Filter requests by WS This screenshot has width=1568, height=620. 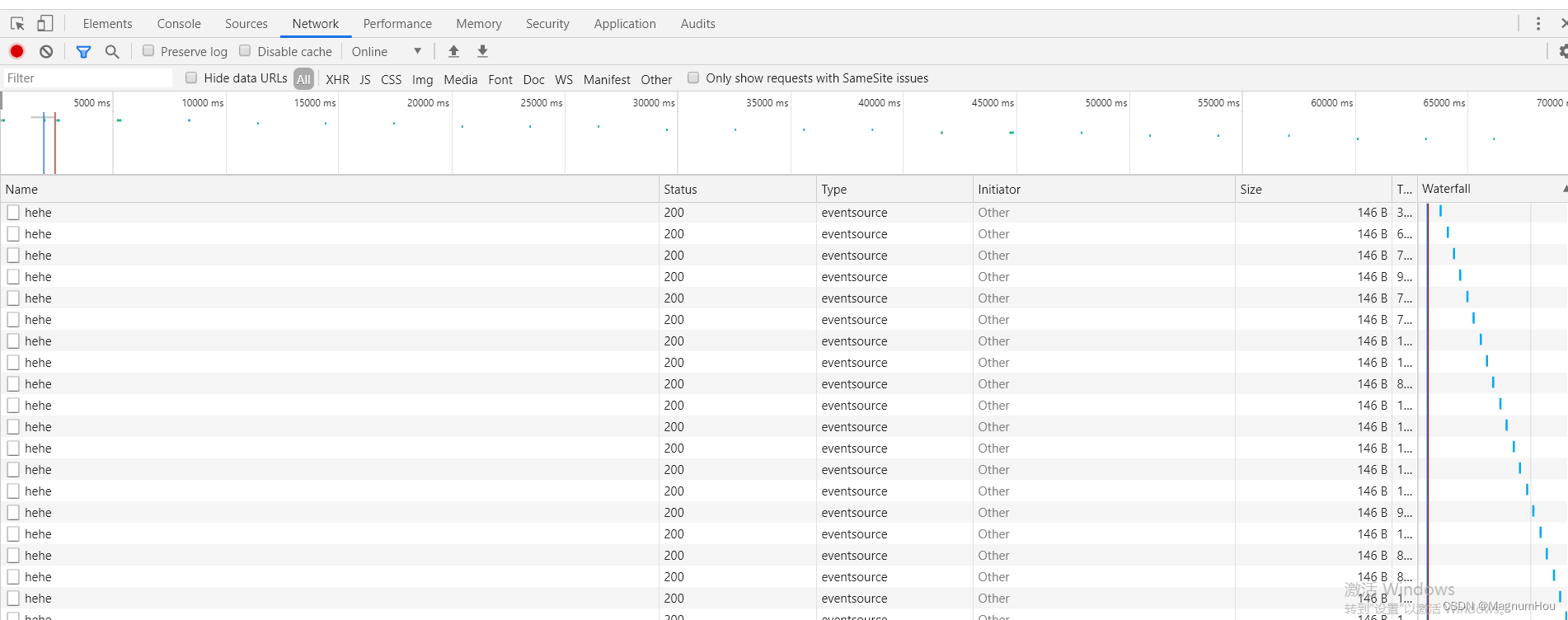pos(564,79)
